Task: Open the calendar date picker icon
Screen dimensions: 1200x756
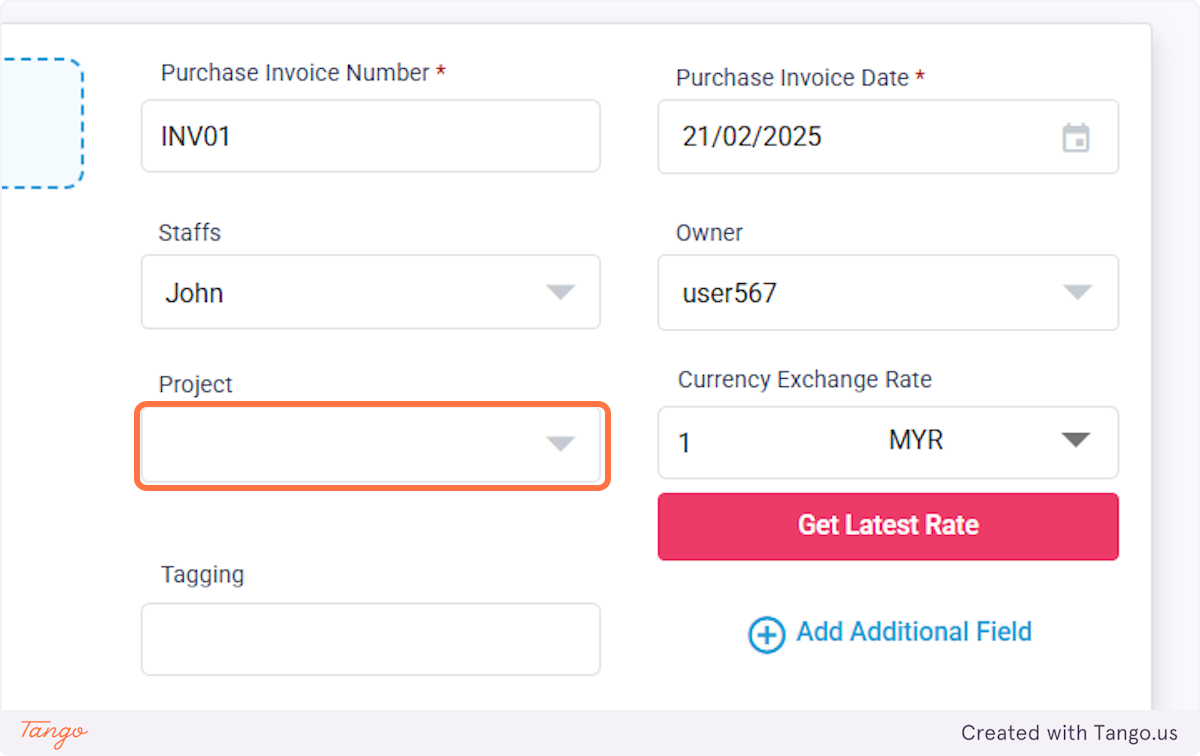Action: [1075, 137]
